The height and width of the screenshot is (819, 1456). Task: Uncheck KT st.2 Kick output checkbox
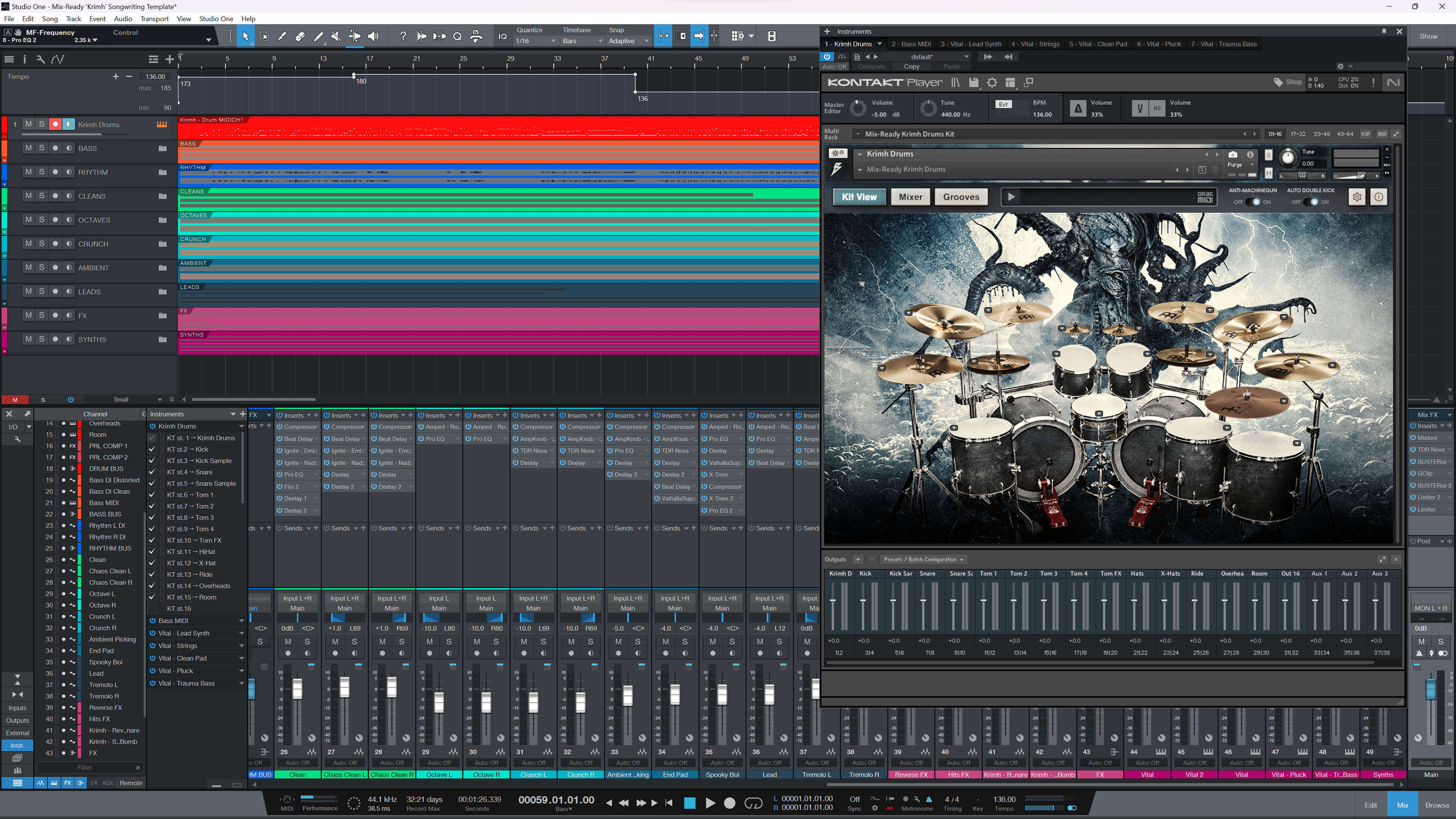click(152, 449)
